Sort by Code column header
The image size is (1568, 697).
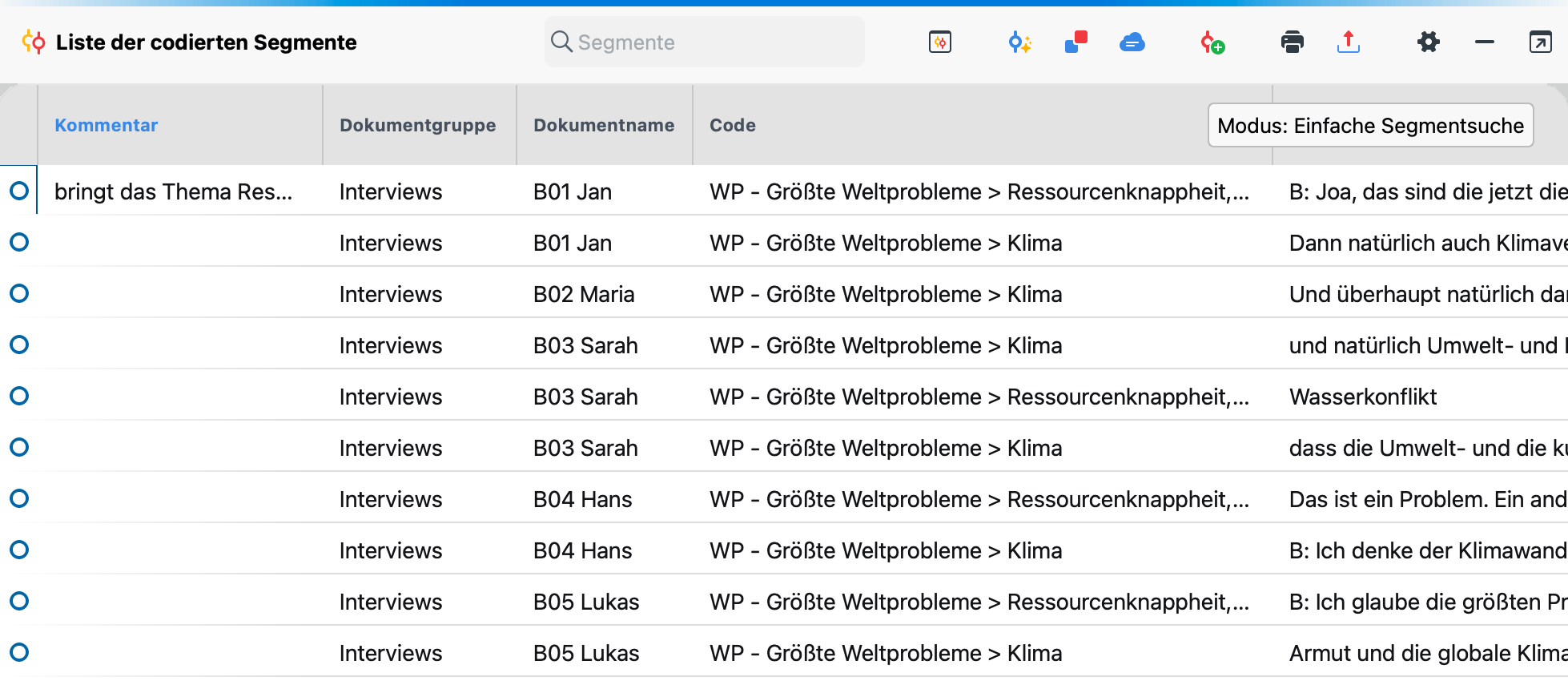pyautogui.click(x=733, y=125)
